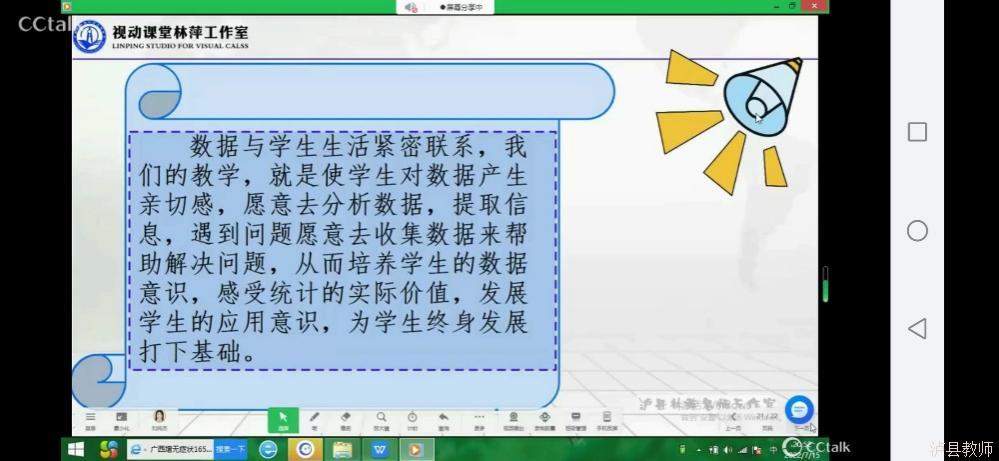The image size is (999, 461).
Task: Click the slide page number indicator
Action: (767, 417)
